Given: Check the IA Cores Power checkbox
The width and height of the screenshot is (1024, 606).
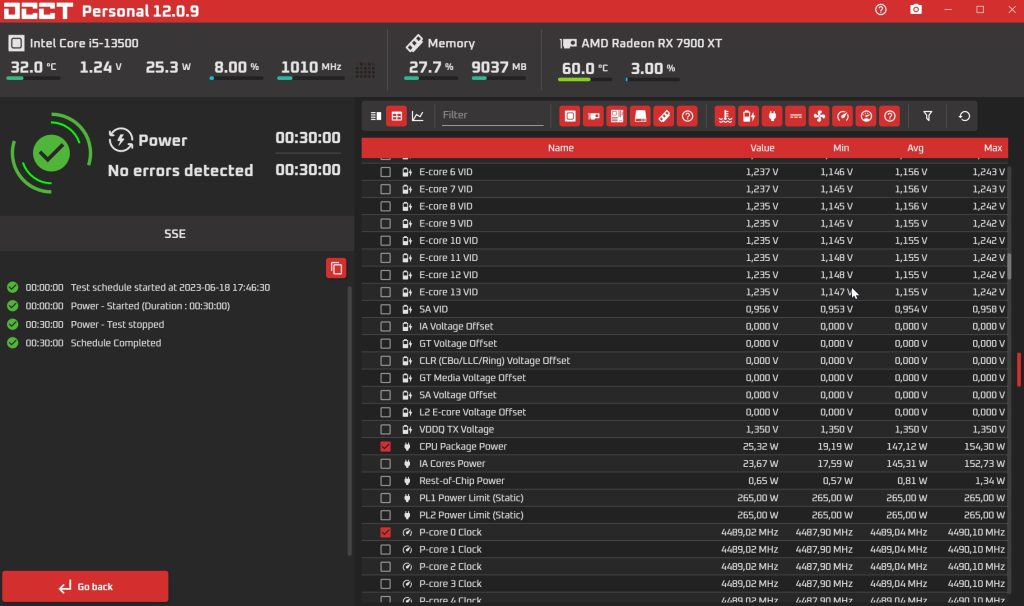Looking at the screenshot, I should pos(385,464).
